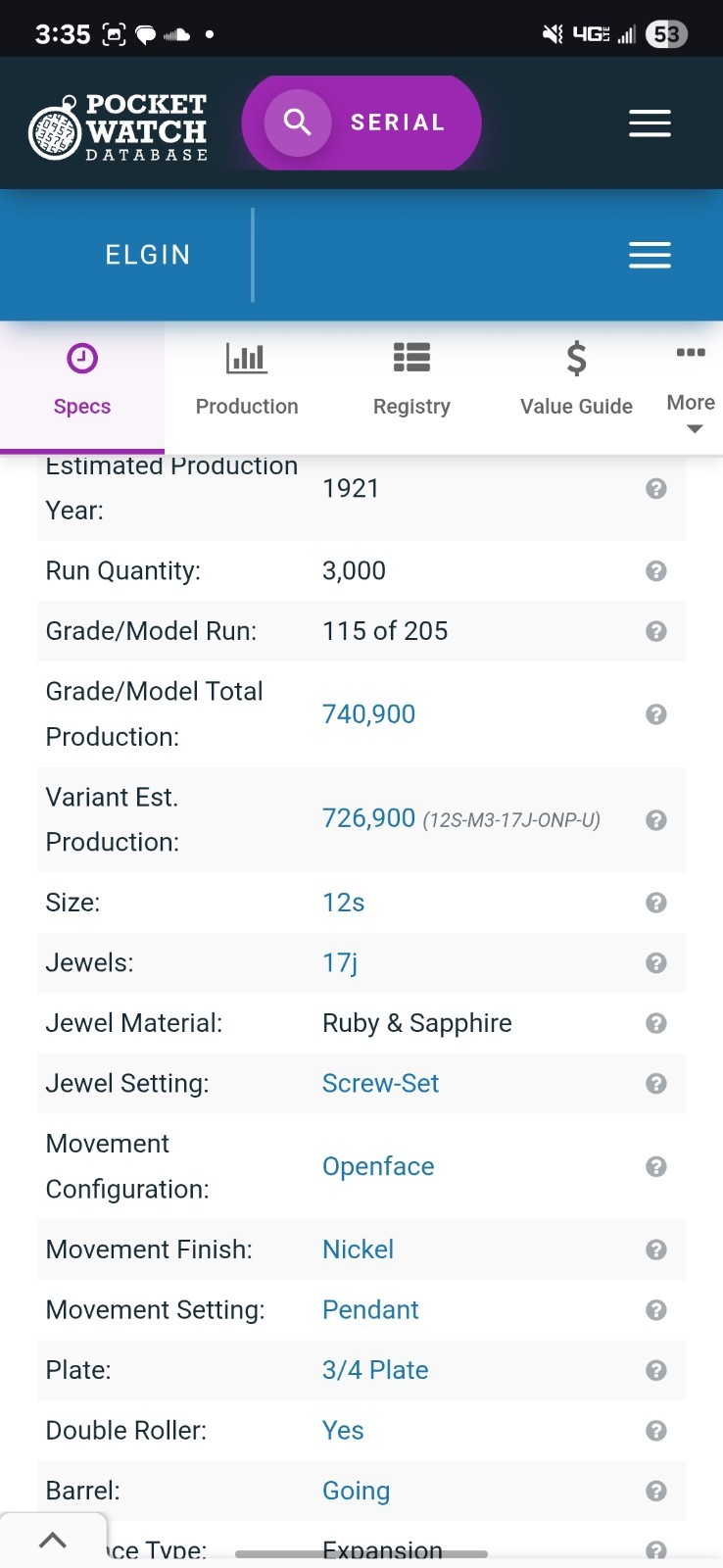Tap the magnifier search icon
The image size is (723, 1568).
(297, 122)
